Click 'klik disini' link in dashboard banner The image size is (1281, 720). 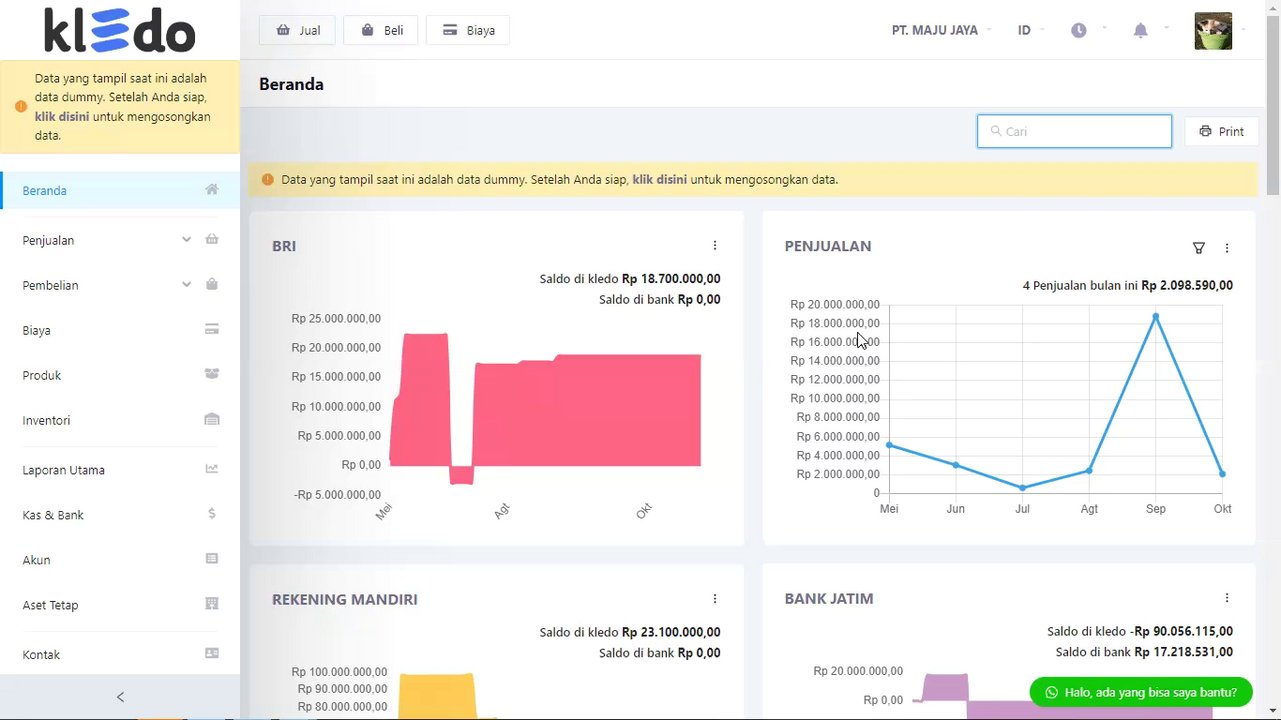coord(659,180)
